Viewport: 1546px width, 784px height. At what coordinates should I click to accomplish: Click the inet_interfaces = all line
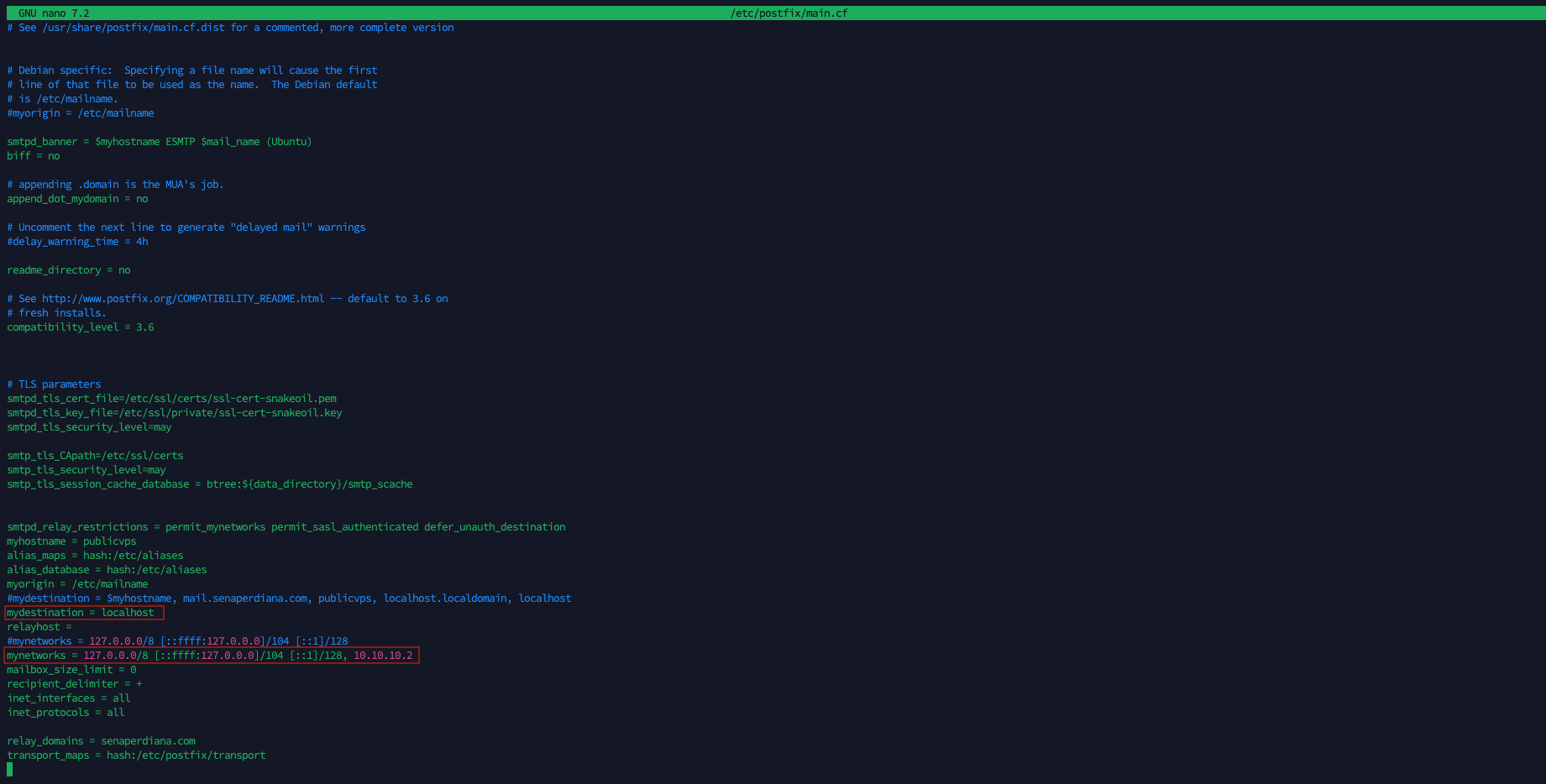(x=69, y=698)
